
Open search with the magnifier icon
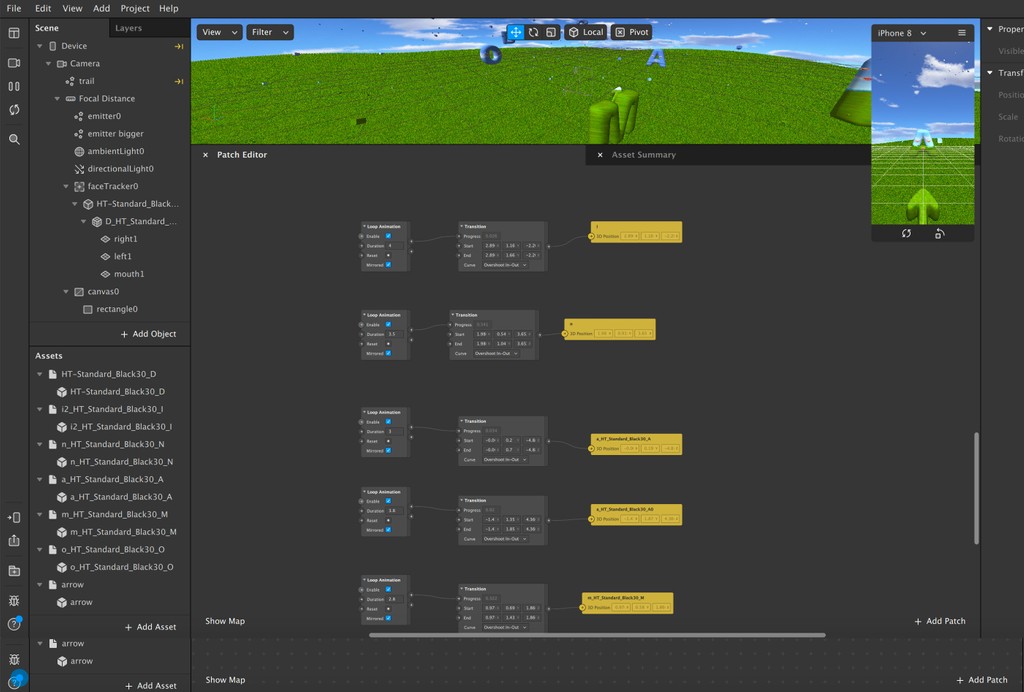tap(14, 139)
